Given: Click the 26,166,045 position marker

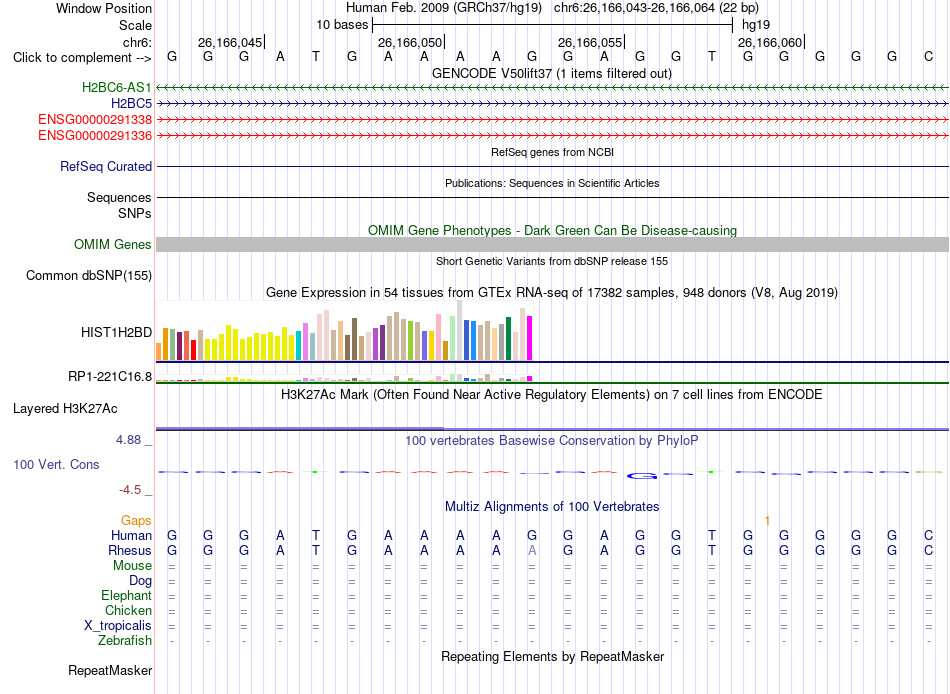Looking at the screenshot, I should coord(230,42).
